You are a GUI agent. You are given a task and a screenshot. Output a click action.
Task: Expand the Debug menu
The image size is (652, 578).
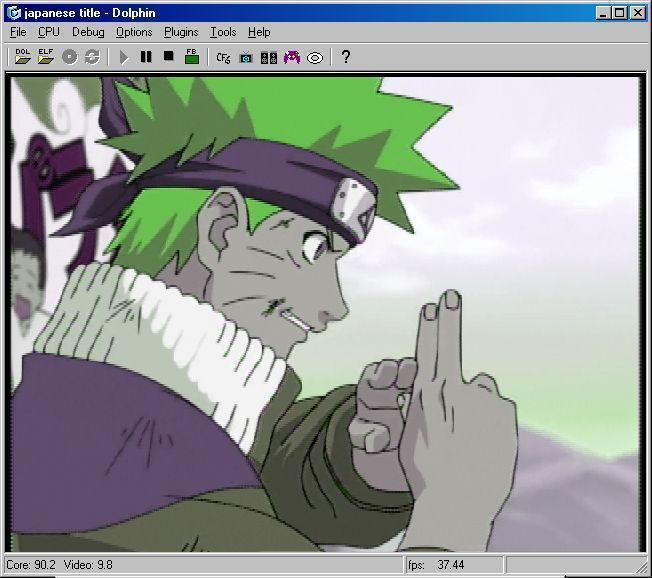[88, 32]
